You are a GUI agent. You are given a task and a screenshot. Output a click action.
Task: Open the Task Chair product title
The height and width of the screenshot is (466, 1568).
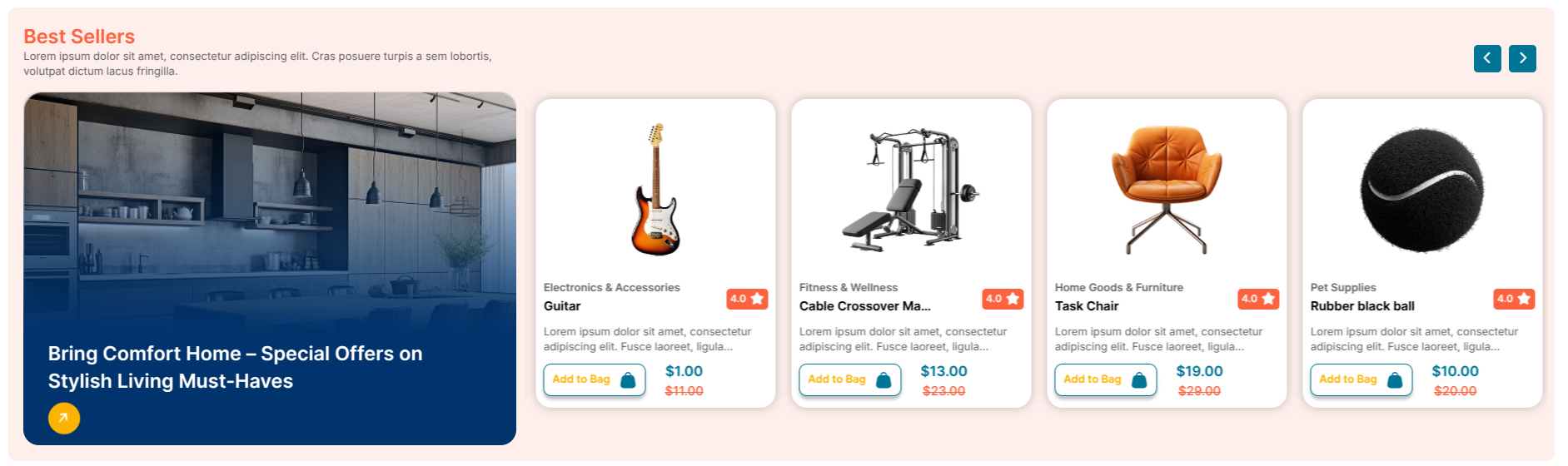tap(1087, 306)
